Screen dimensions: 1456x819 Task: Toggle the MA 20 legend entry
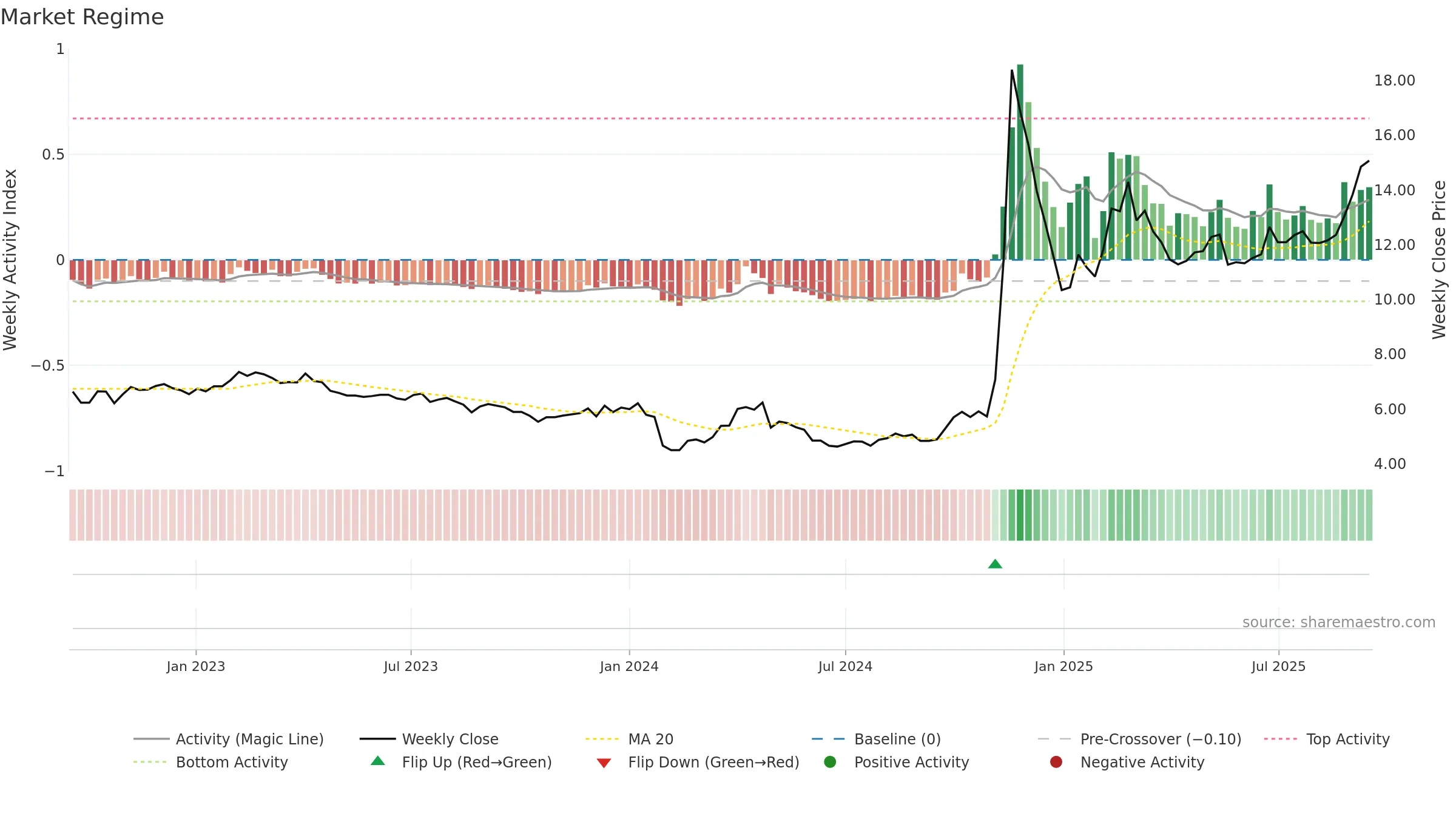click(x=629, y=739)
